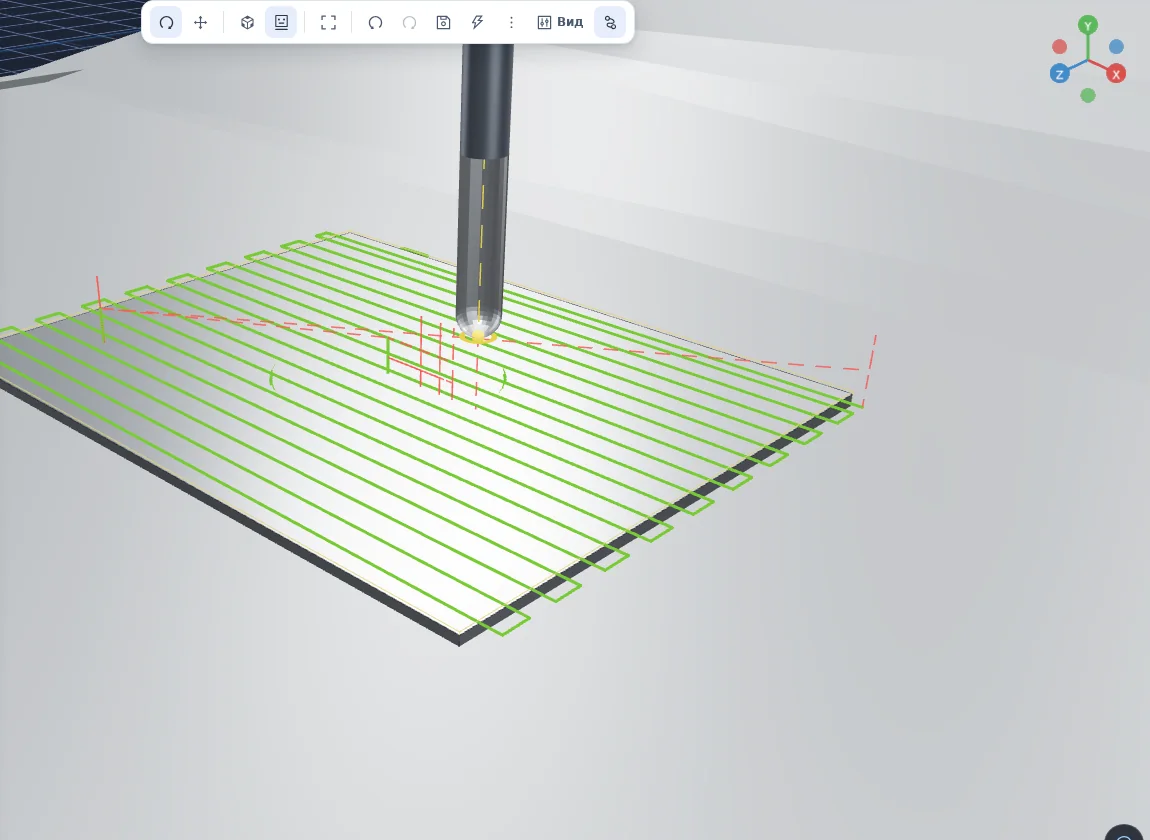Toggle the highlighted front-face view mode button
The width and height of the screenshot is (1150, 840).
coord(281,23)
